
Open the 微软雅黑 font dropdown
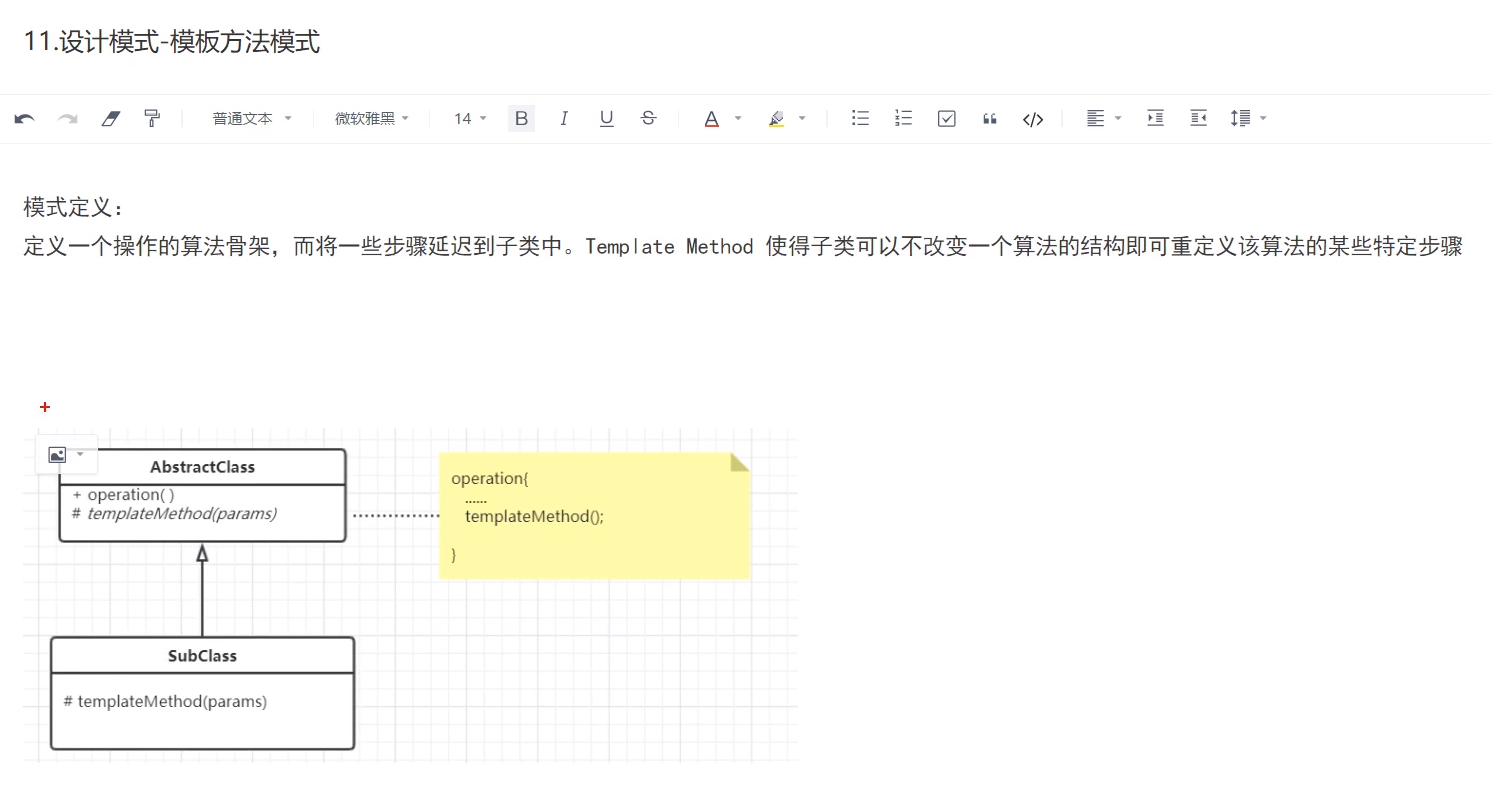click(x=372, y=119)
